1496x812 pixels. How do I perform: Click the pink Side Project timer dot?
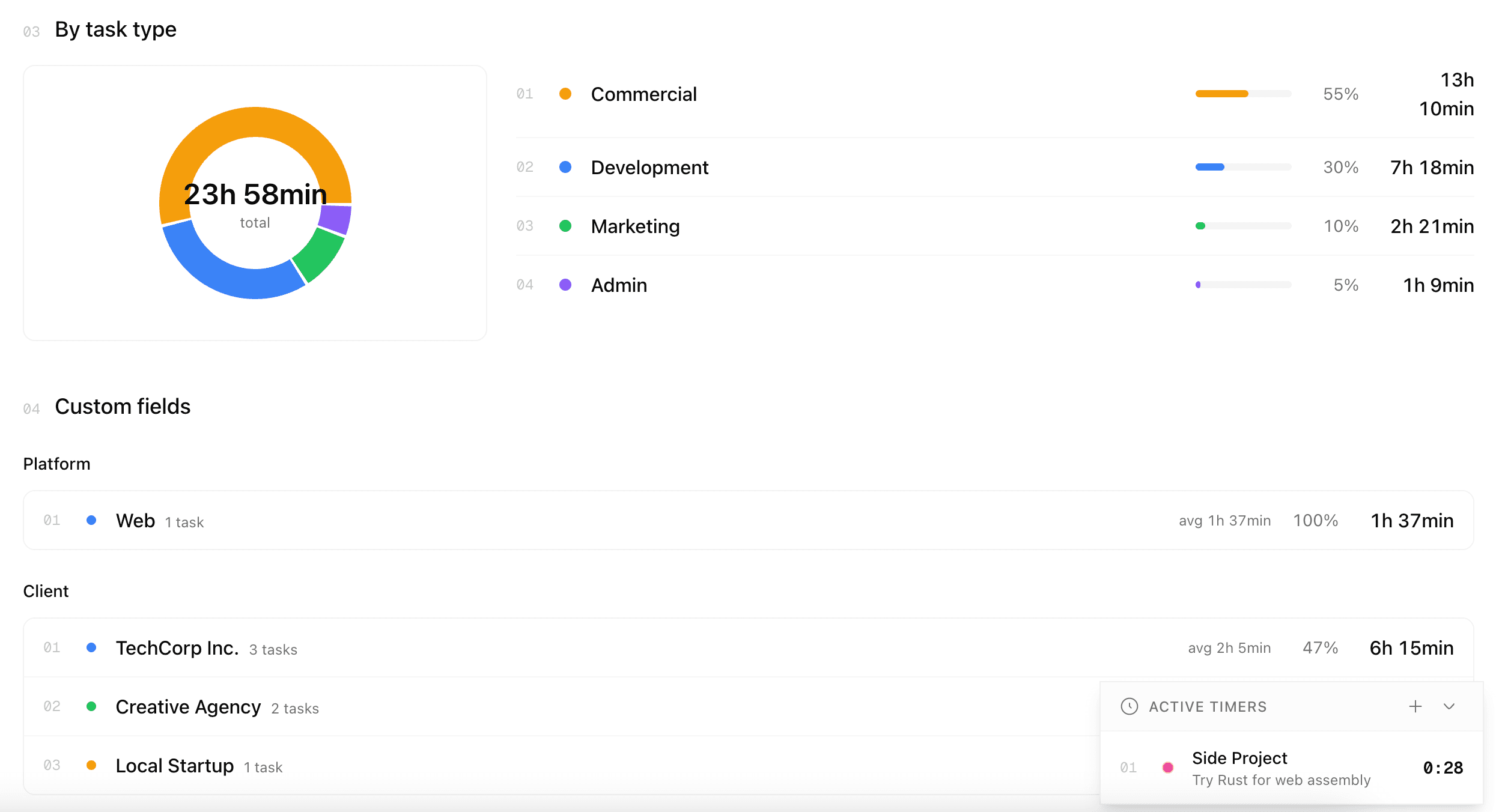click(1168, 767)
